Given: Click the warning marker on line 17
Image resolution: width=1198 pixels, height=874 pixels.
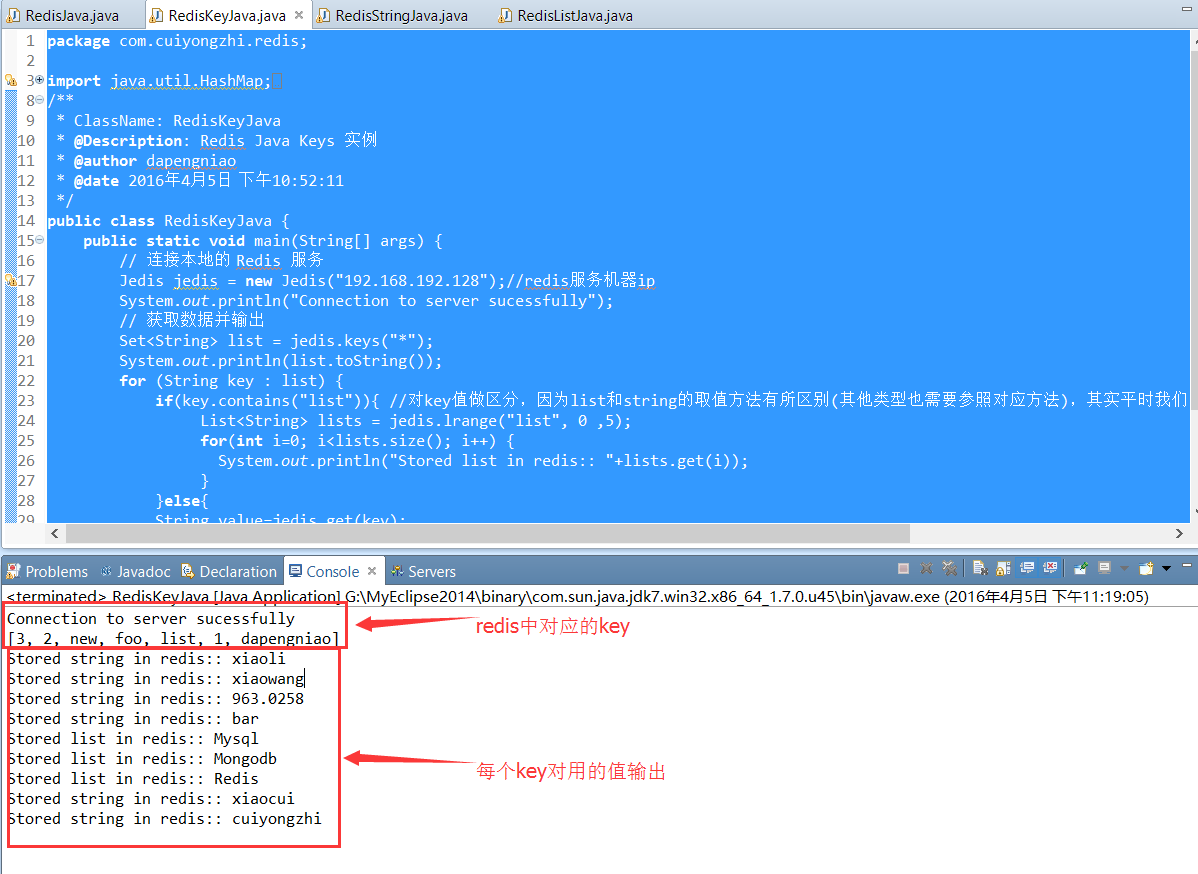Looking at the screenshot, I should pos(11,281).
